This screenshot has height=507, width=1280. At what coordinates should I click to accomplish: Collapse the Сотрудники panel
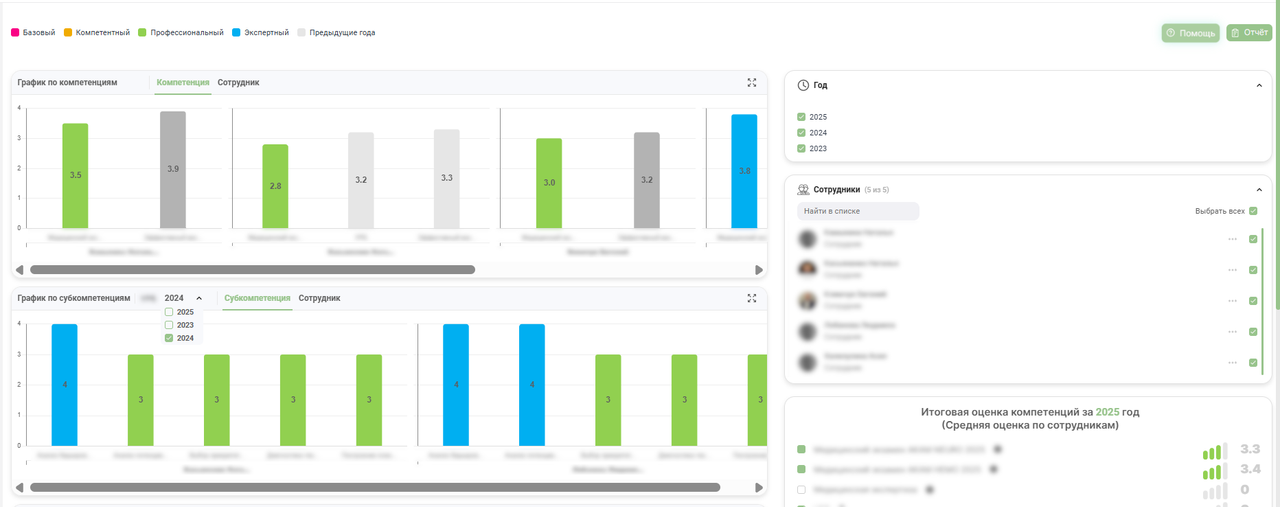1259,190
